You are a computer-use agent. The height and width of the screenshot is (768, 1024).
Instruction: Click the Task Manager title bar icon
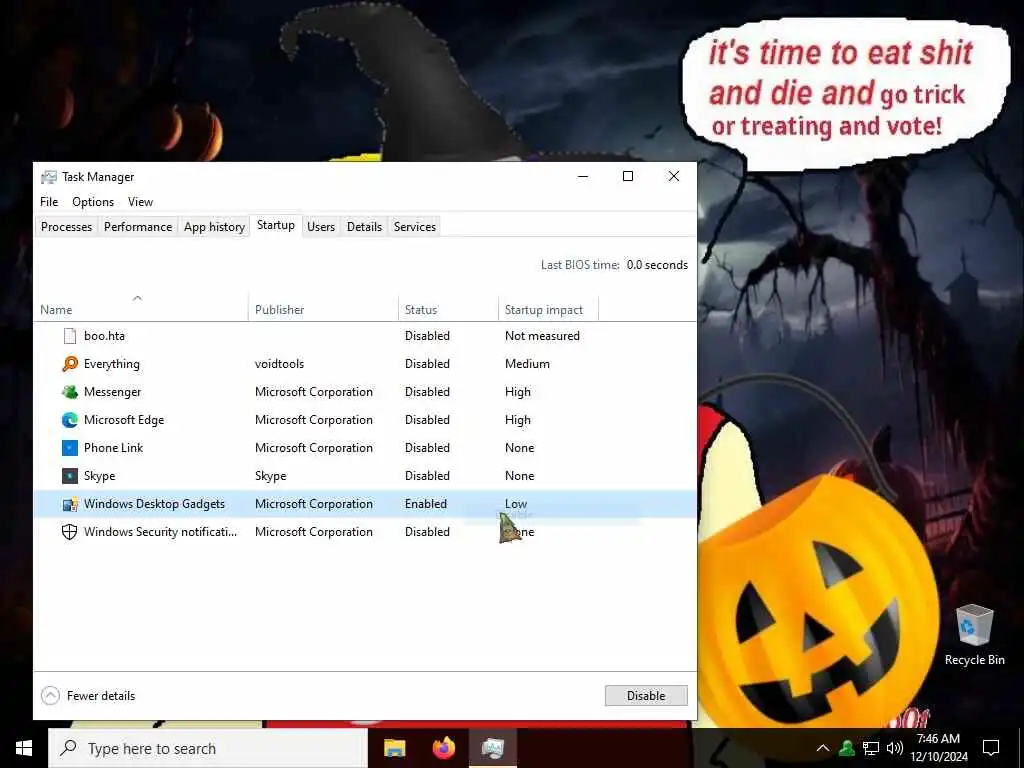(x=49, y=177)
